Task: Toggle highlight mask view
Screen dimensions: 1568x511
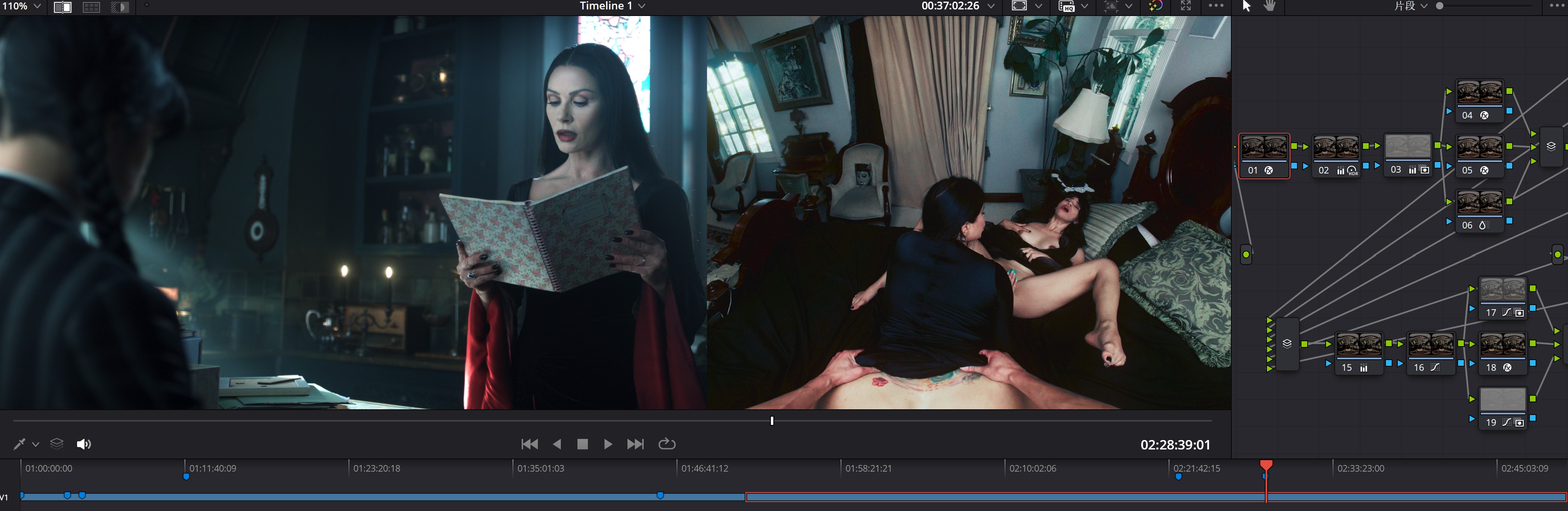Action: 120,7
